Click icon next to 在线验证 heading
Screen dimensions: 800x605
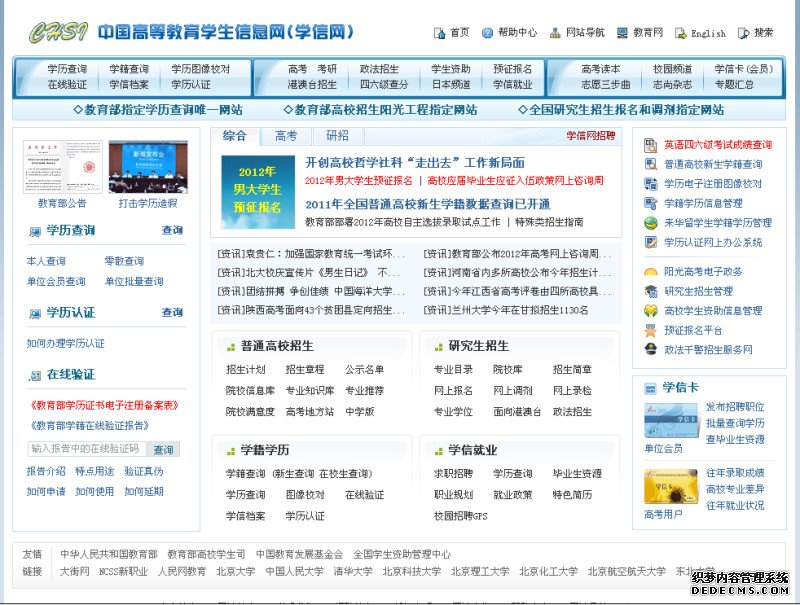click(x=35, y=376)
